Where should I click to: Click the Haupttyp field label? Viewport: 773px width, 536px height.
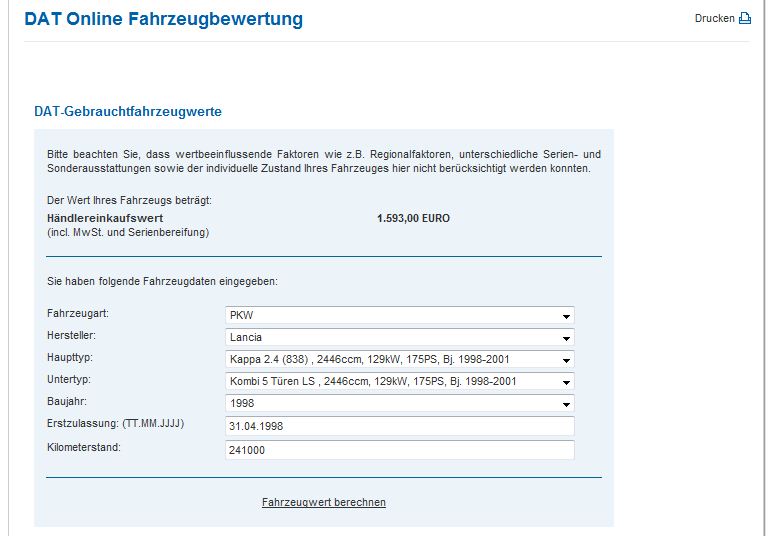click(x=72, y=358)
